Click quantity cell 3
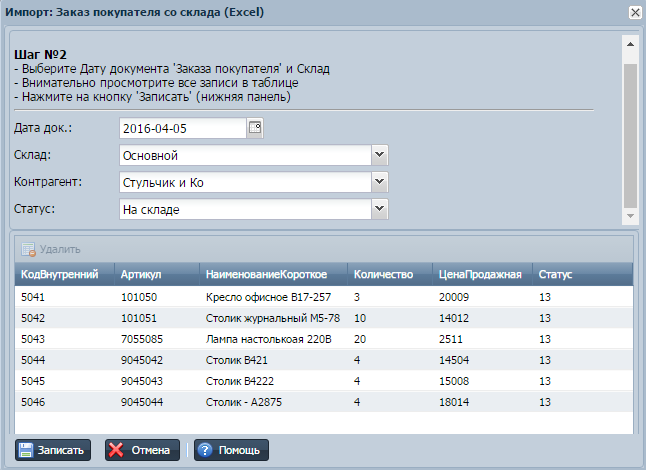 pyautogui.click(x=390, y=297)
